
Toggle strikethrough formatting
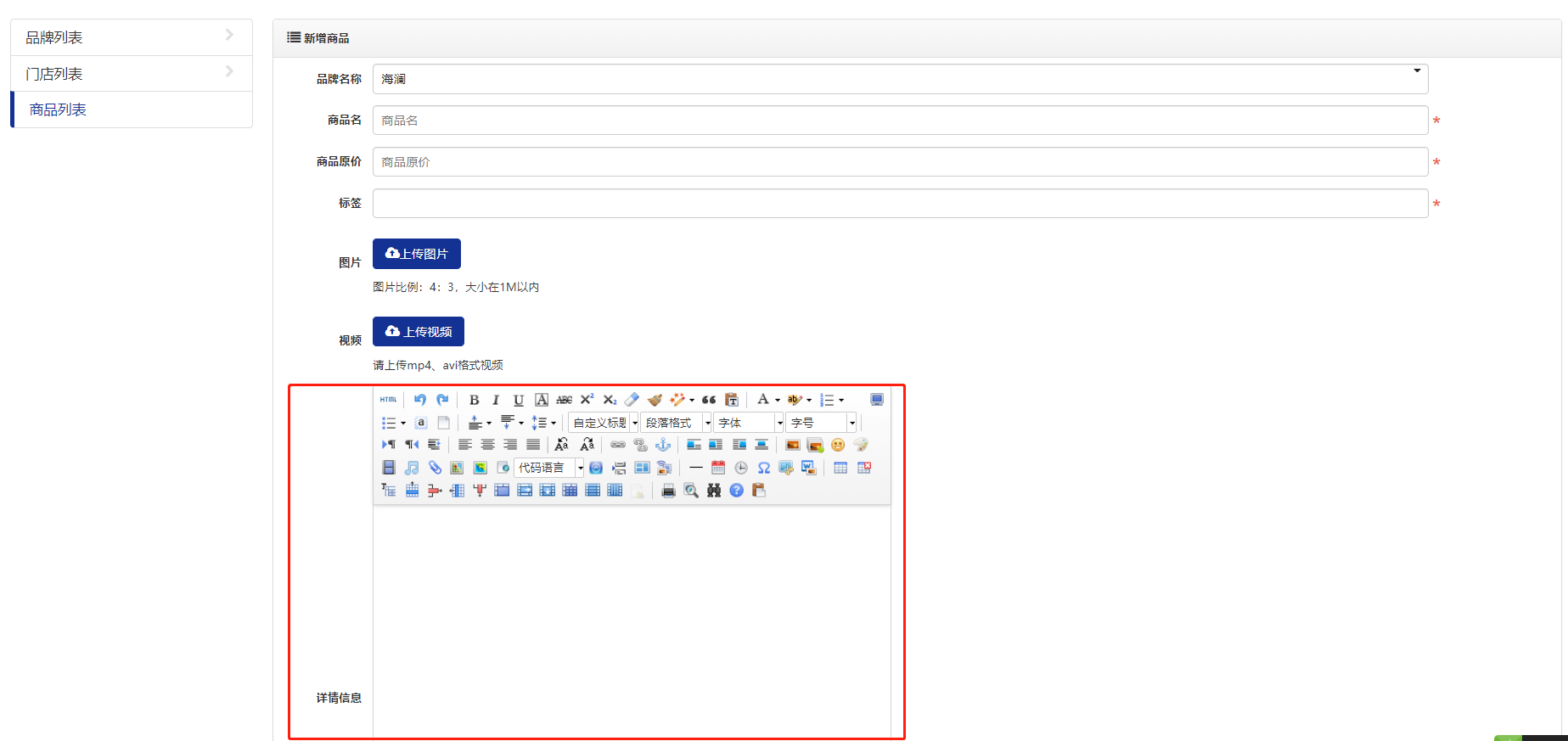565,400
